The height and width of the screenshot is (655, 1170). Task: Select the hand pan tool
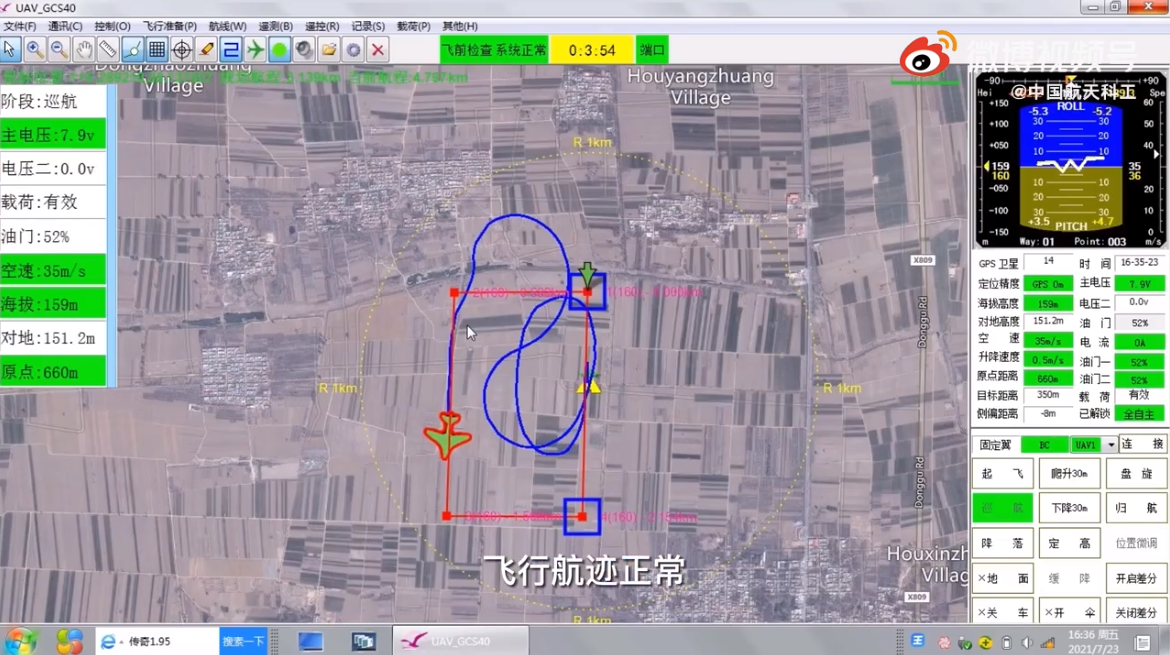click(84, 49)
